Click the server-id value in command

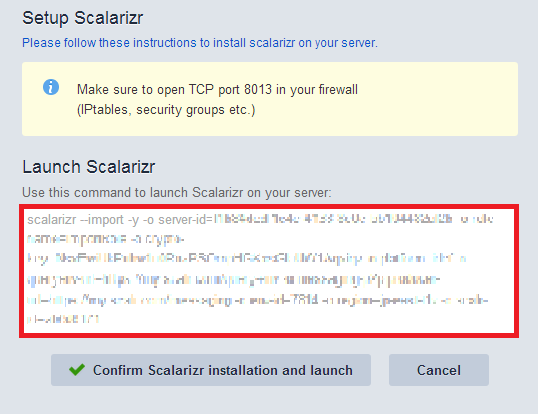(x=333, y=219)
